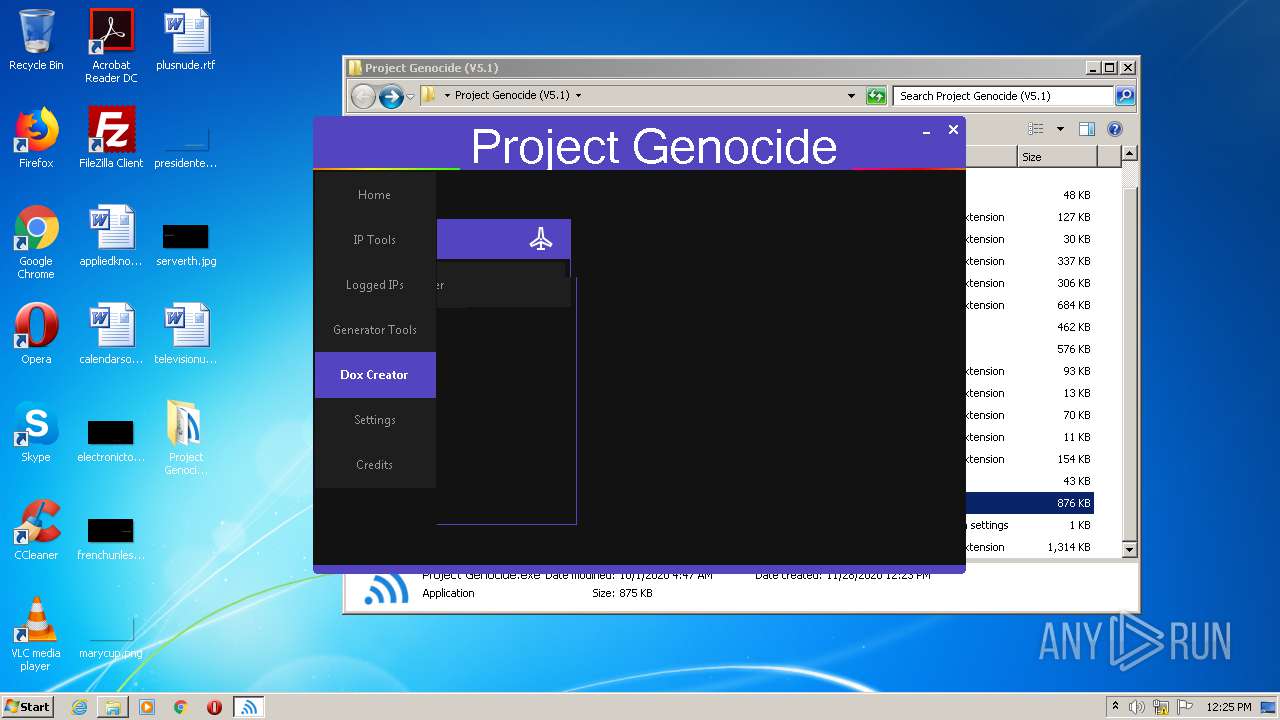Image resolution: width=1280 pixels, height=720 pixels.
Task: Select the televisionu... Word document
Action: 186,334
